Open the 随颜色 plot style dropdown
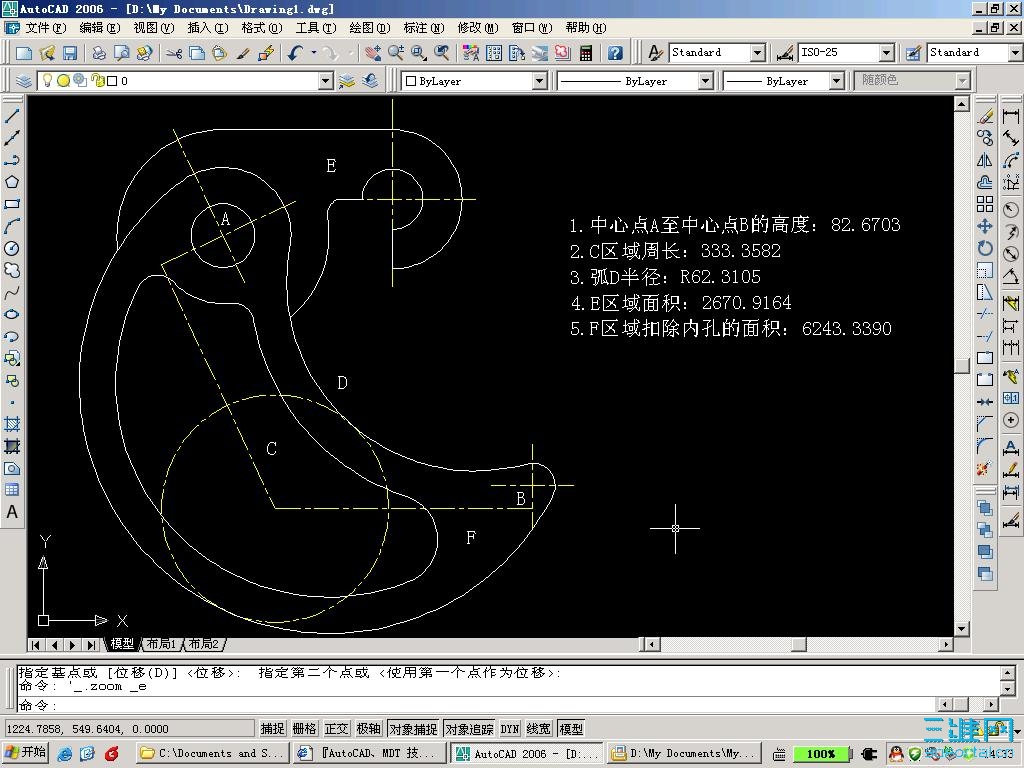The image size is (1024, 768). [x=962, y=81]
